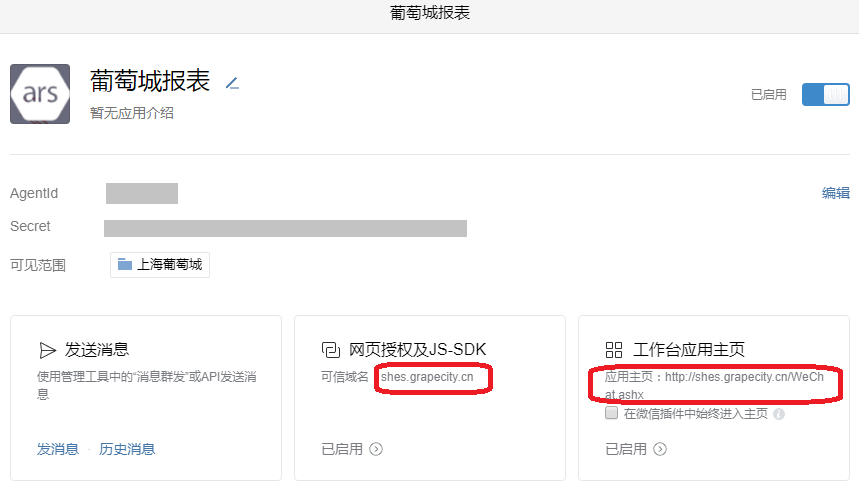
Task: Click the 可见范围 label
Action: (38, 265)
